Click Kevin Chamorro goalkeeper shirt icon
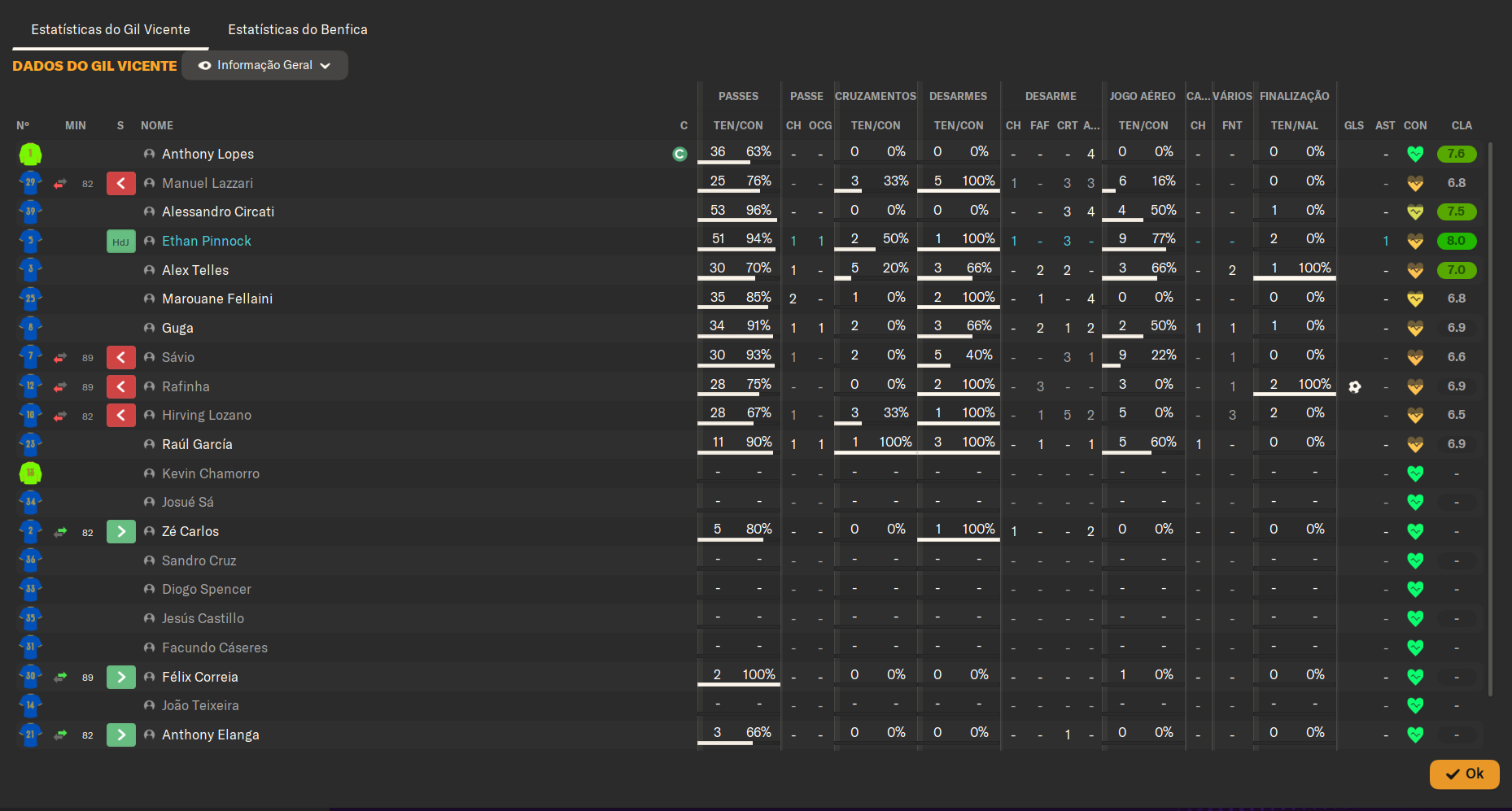The height and width of the screenshot is (811, 1512). pos(30,473)
